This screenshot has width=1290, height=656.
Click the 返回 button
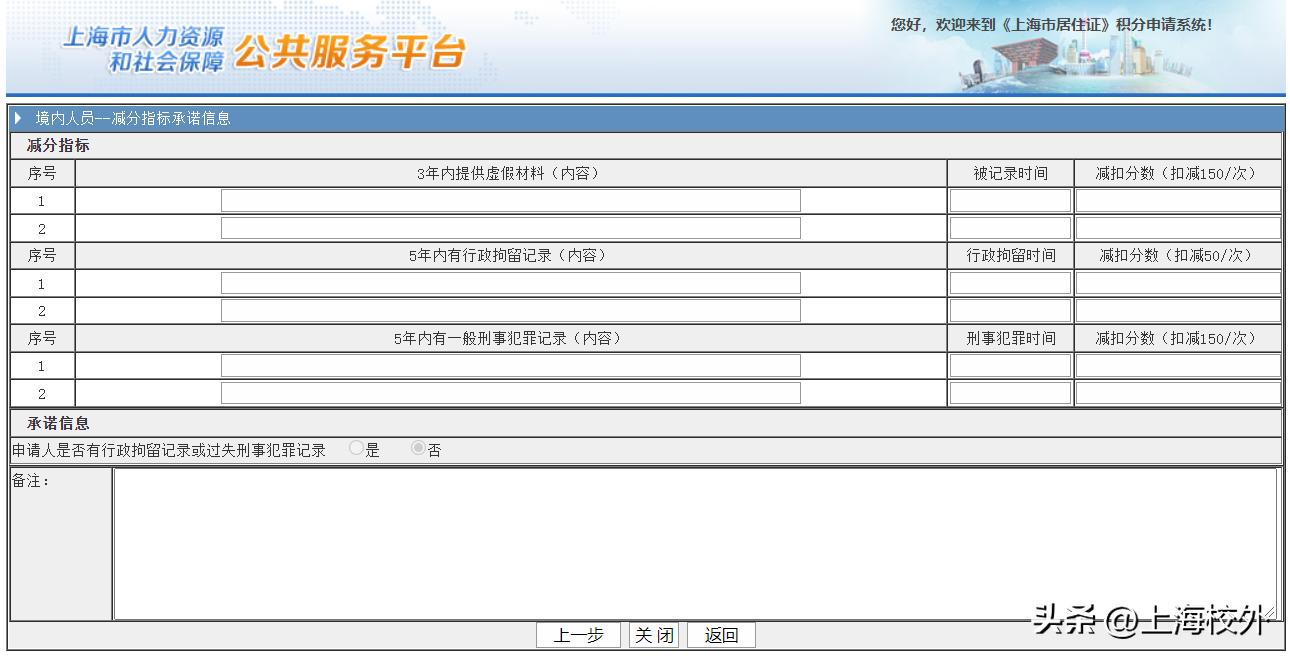[721, 635]
